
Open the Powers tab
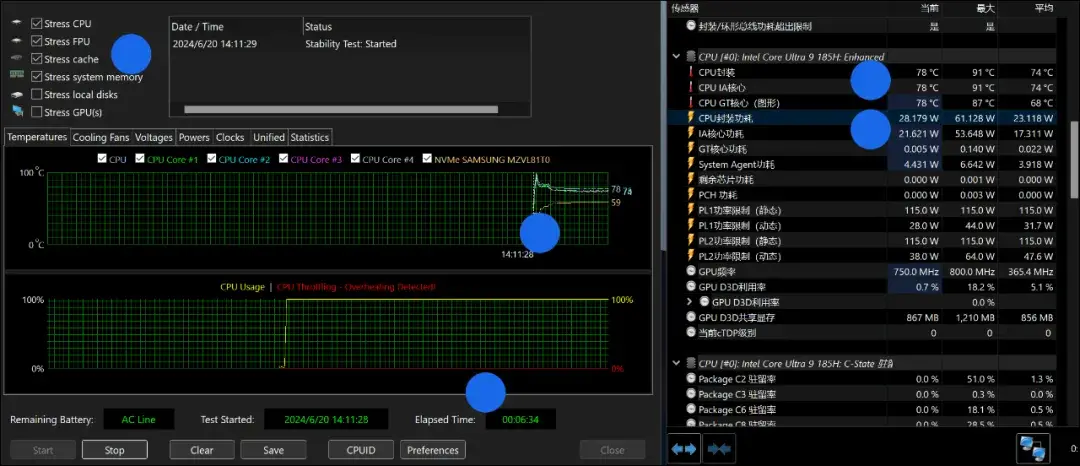pos(194,138)
